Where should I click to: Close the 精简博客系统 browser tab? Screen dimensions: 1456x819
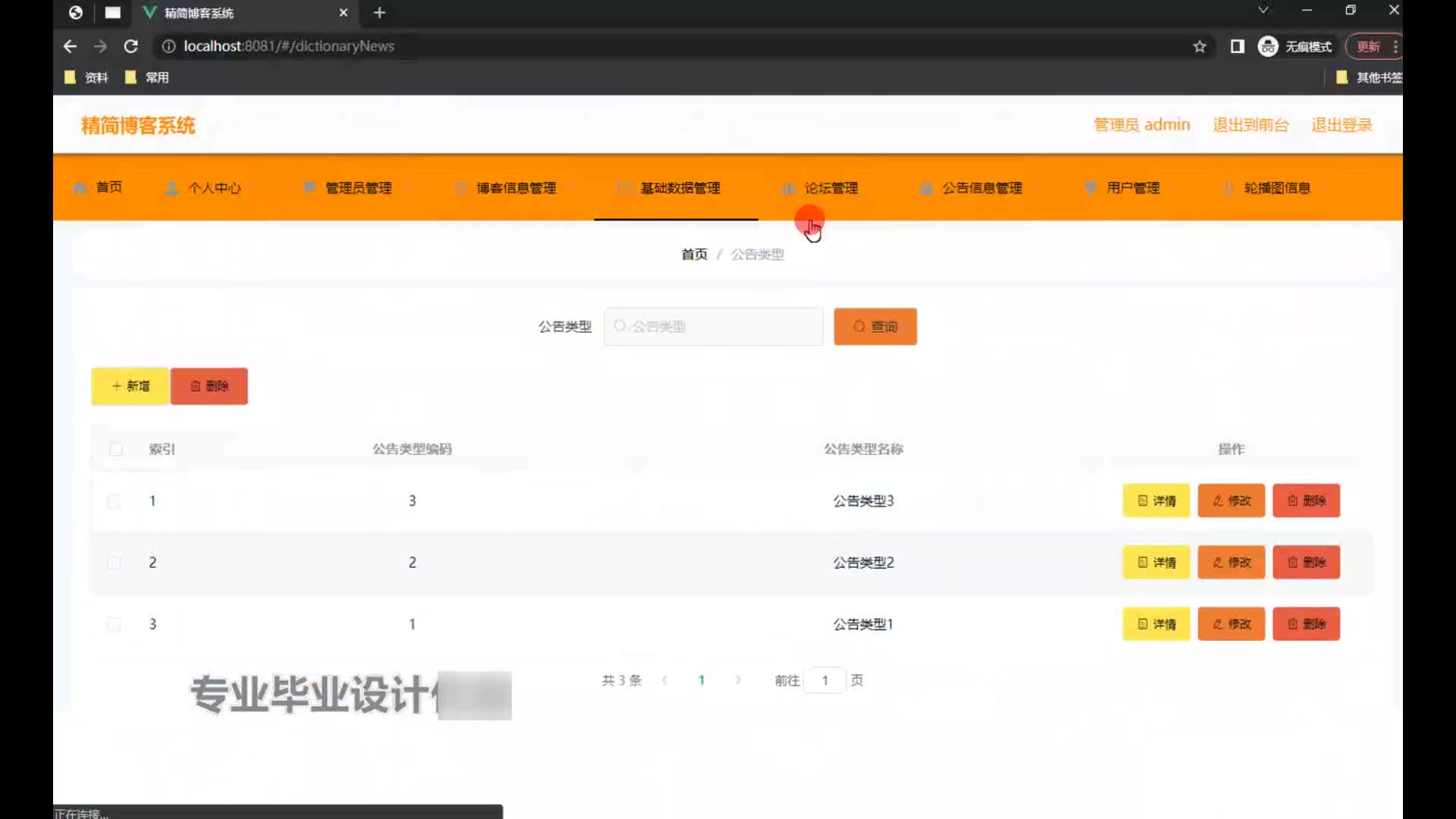coord(344,13)
